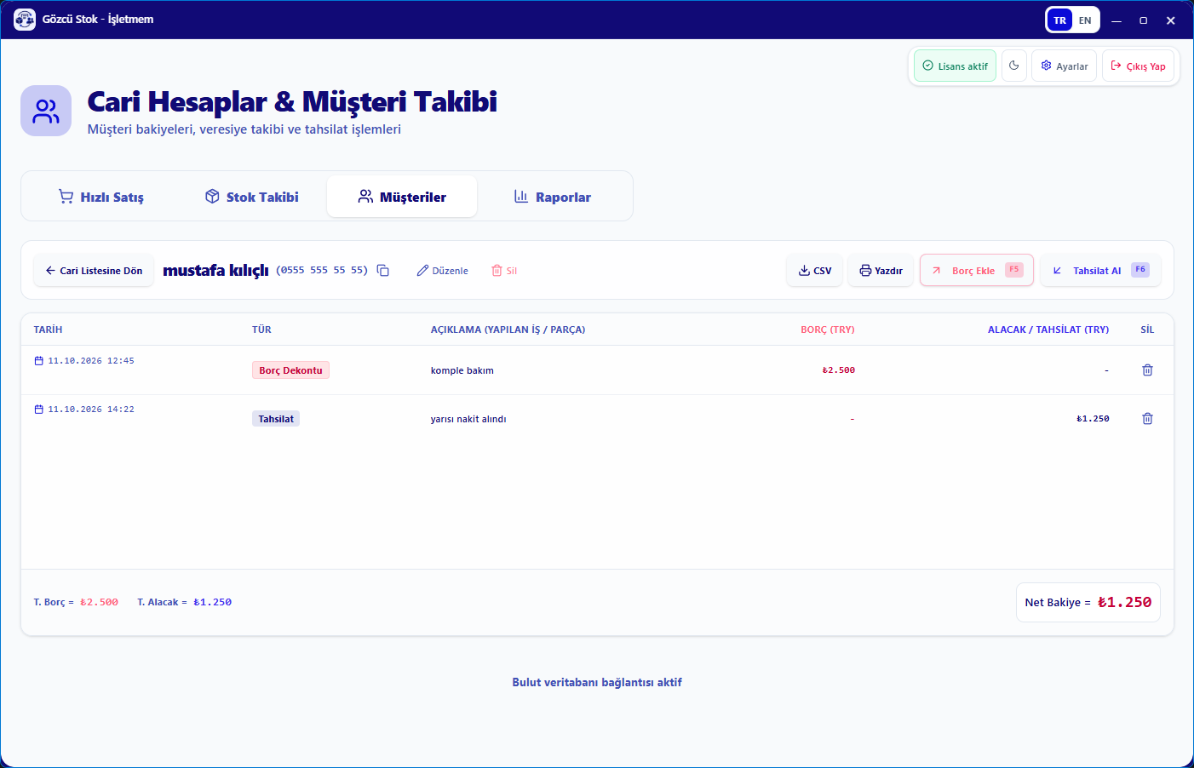Click the ₺2.500 debt amount in the komple bakım row
The width and height of the screenshot is (1194, 768).
click(838, 371)
